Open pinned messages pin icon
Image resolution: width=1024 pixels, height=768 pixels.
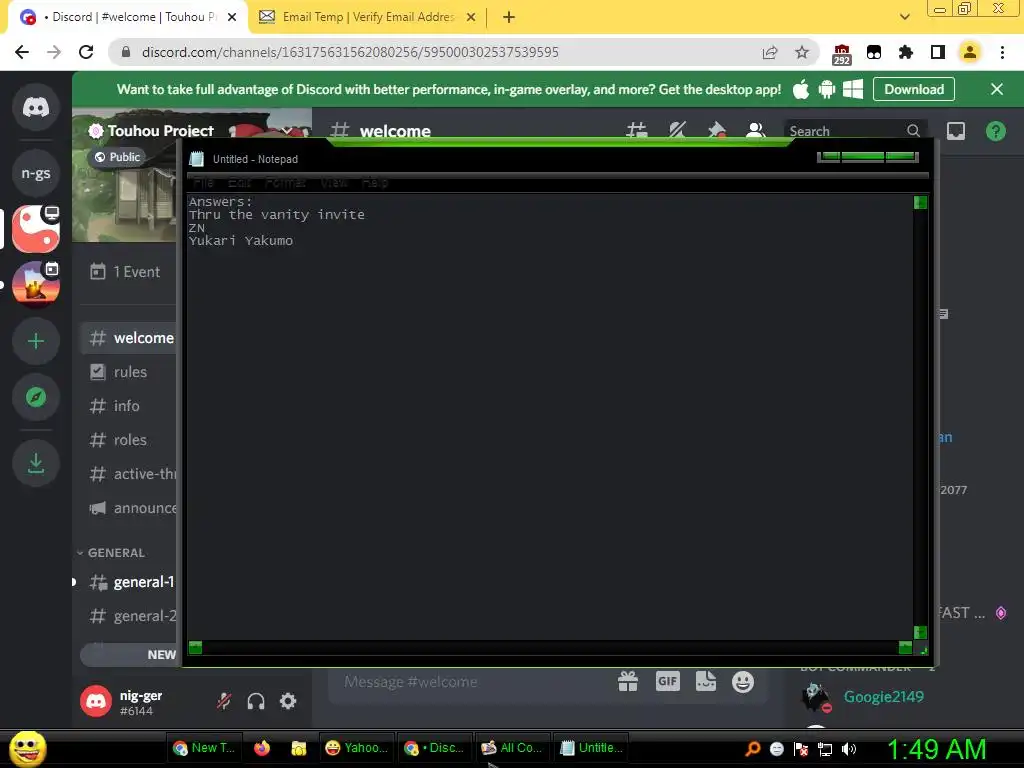coord(716,130)
